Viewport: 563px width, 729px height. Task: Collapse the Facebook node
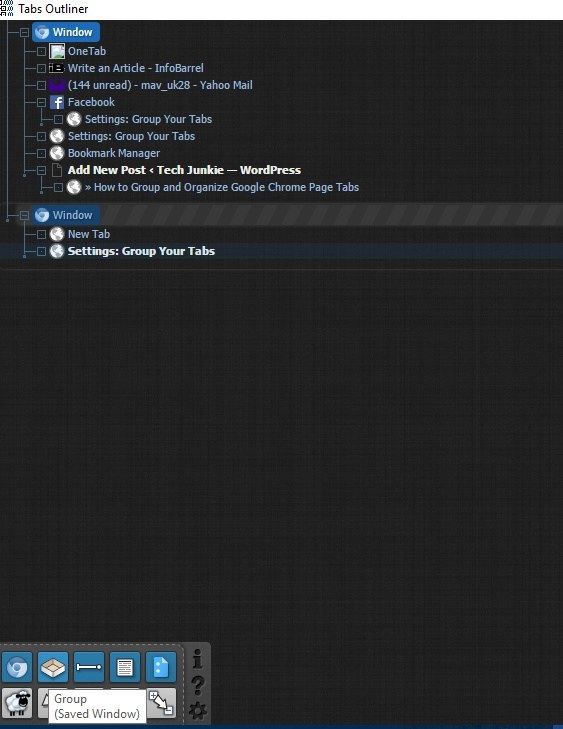point(41,102)
